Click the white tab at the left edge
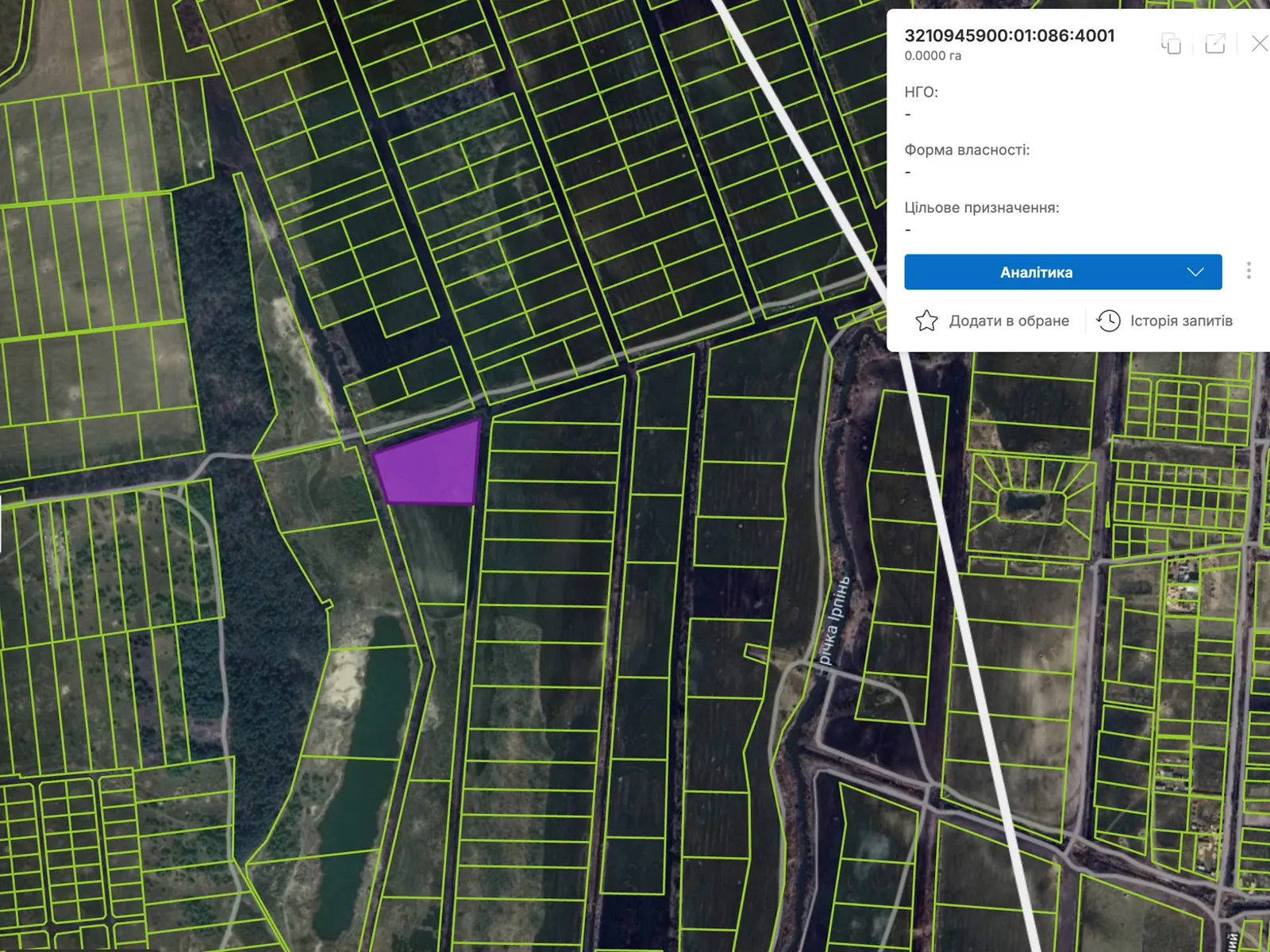 1,522
